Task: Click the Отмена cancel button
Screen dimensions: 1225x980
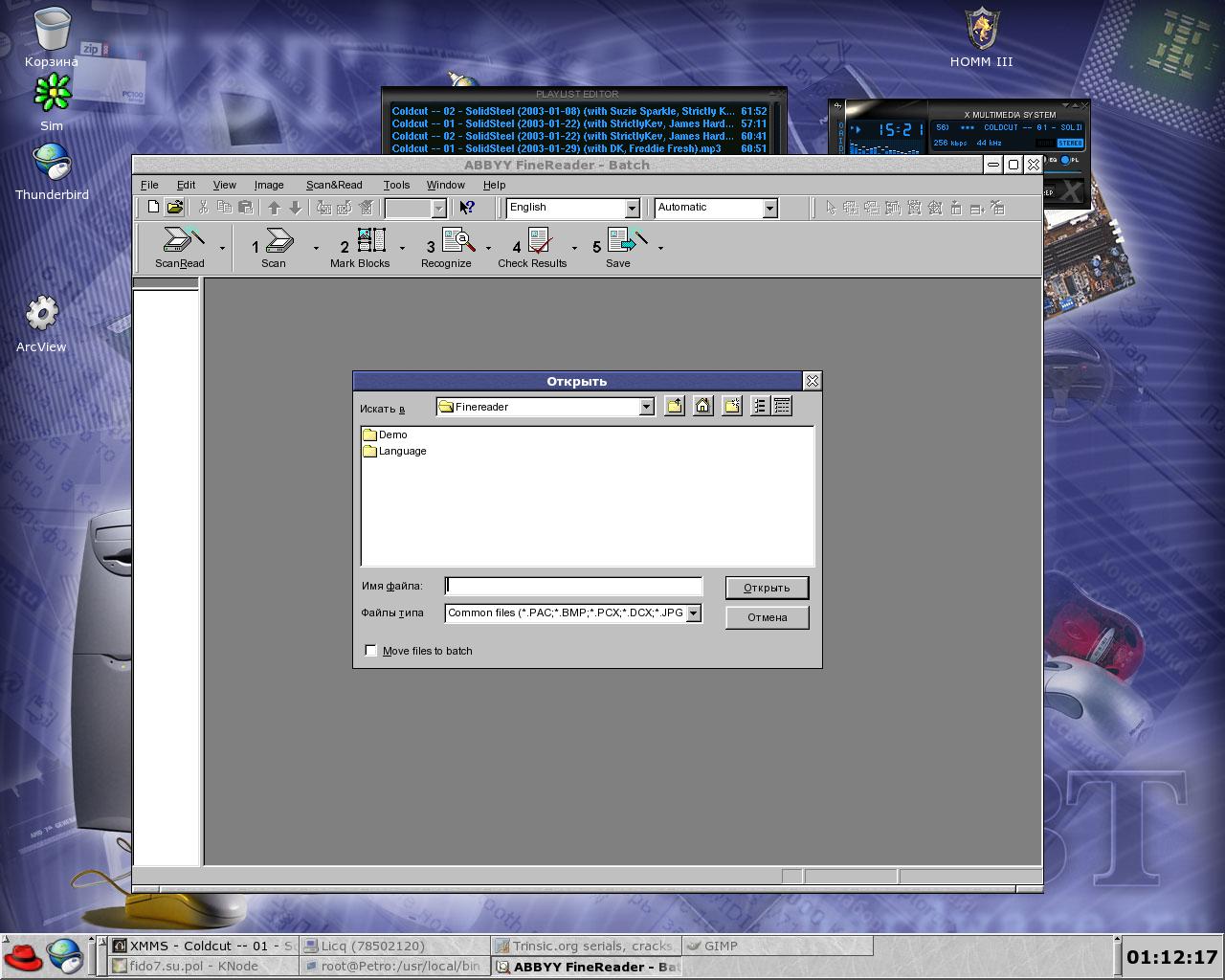Action: [x=767, y=617]
